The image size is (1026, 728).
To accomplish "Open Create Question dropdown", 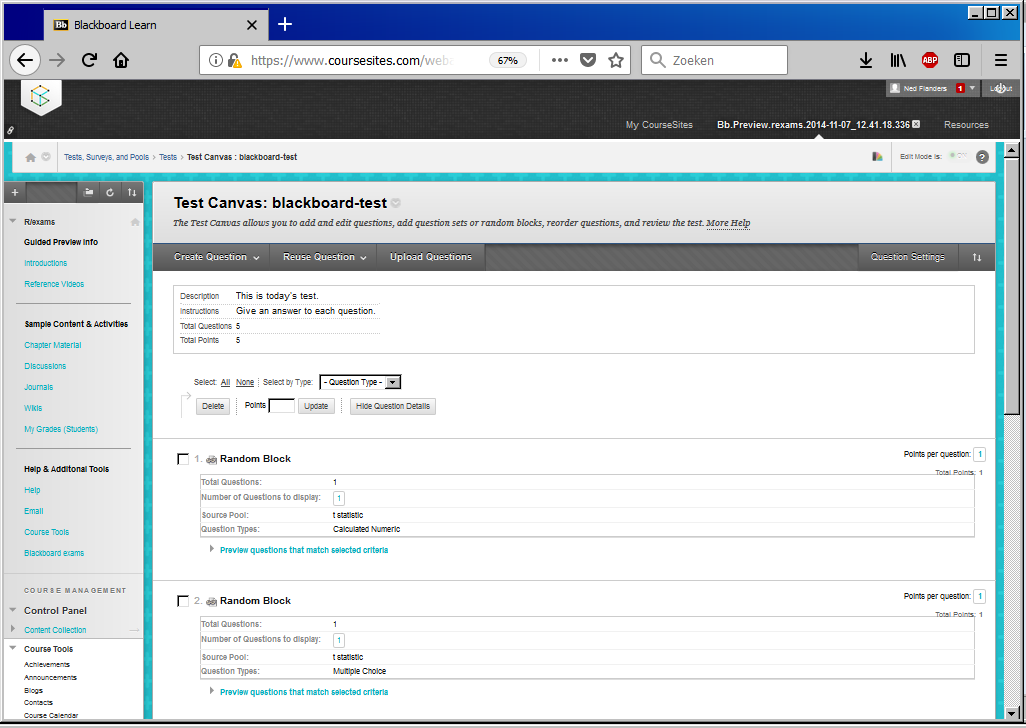I will pyautogui.click(x=217, y=257).
